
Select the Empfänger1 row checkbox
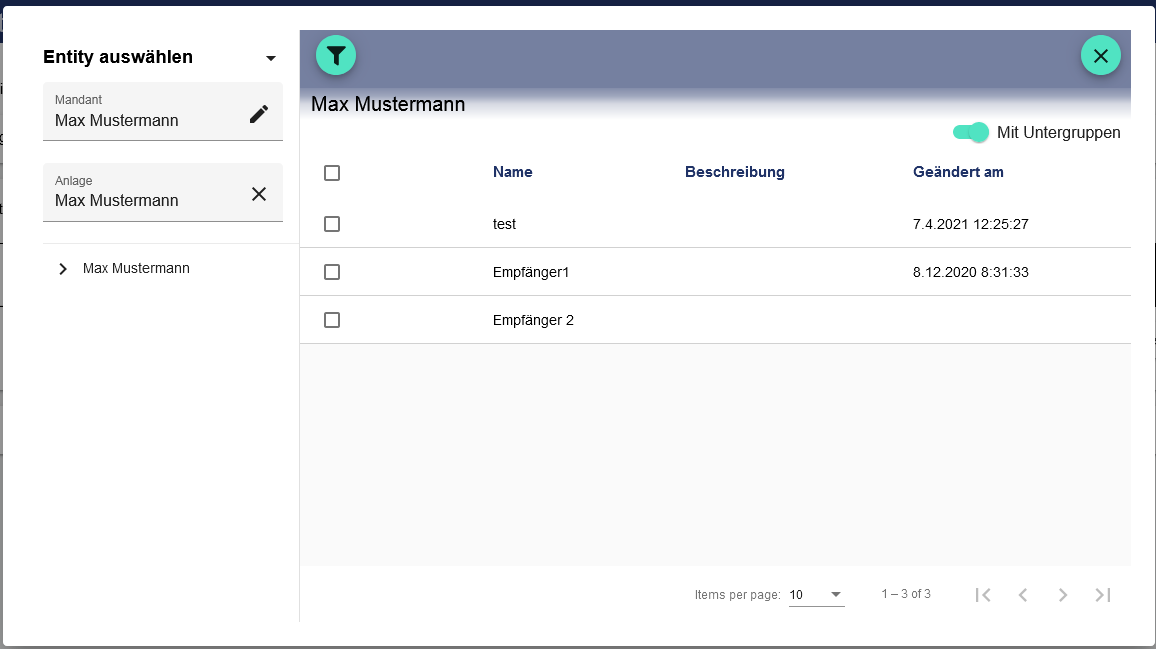[x=332, y=272]
